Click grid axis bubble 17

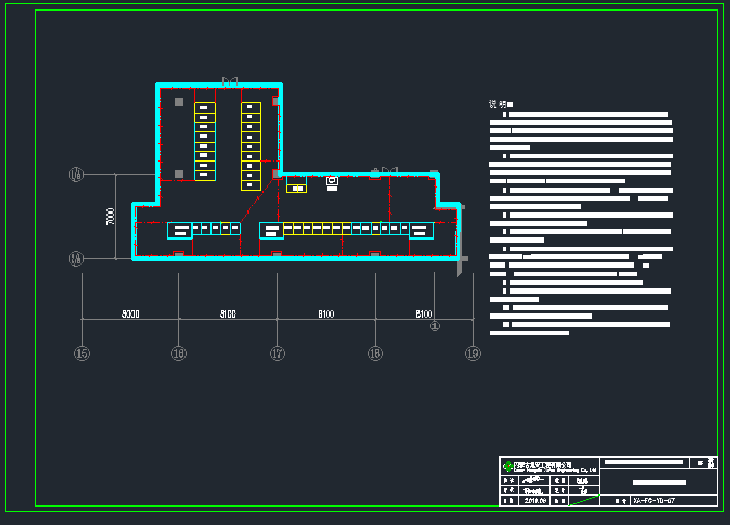pos(277,353)
